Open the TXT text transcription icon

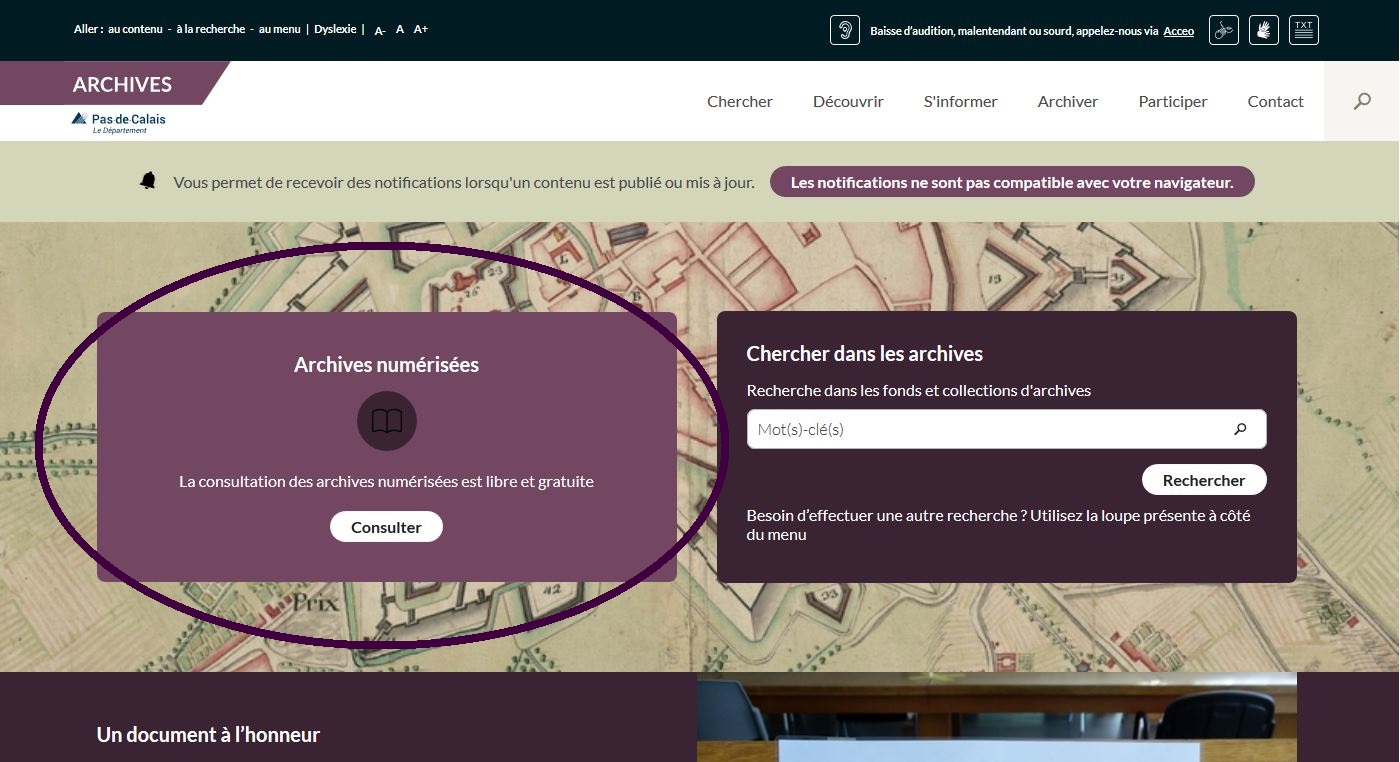pos(1302,30)
